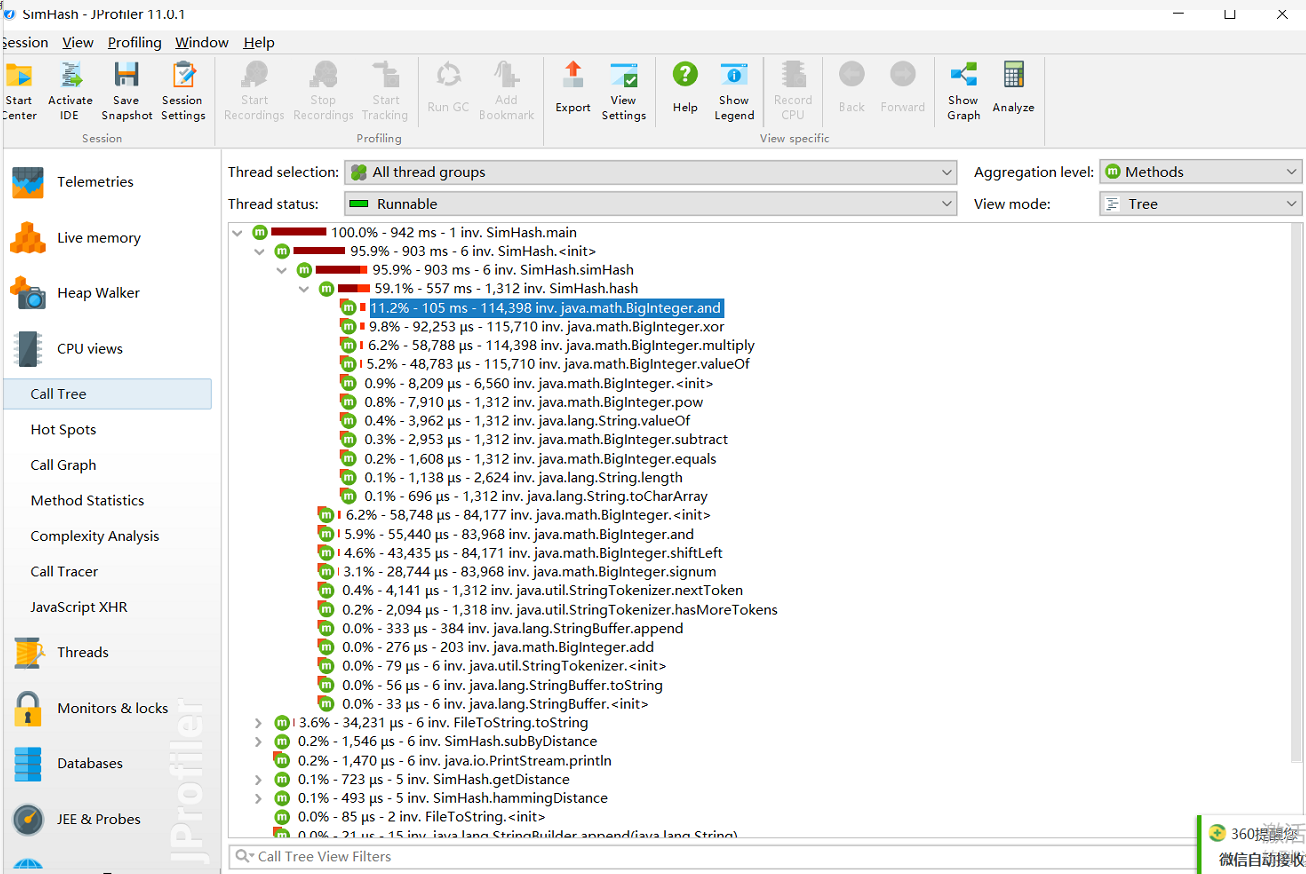Collapse the SimHash.simHash tree node
Image resolution: width=1306 pixels, height=874 pixels.
[x=282, y=270]
